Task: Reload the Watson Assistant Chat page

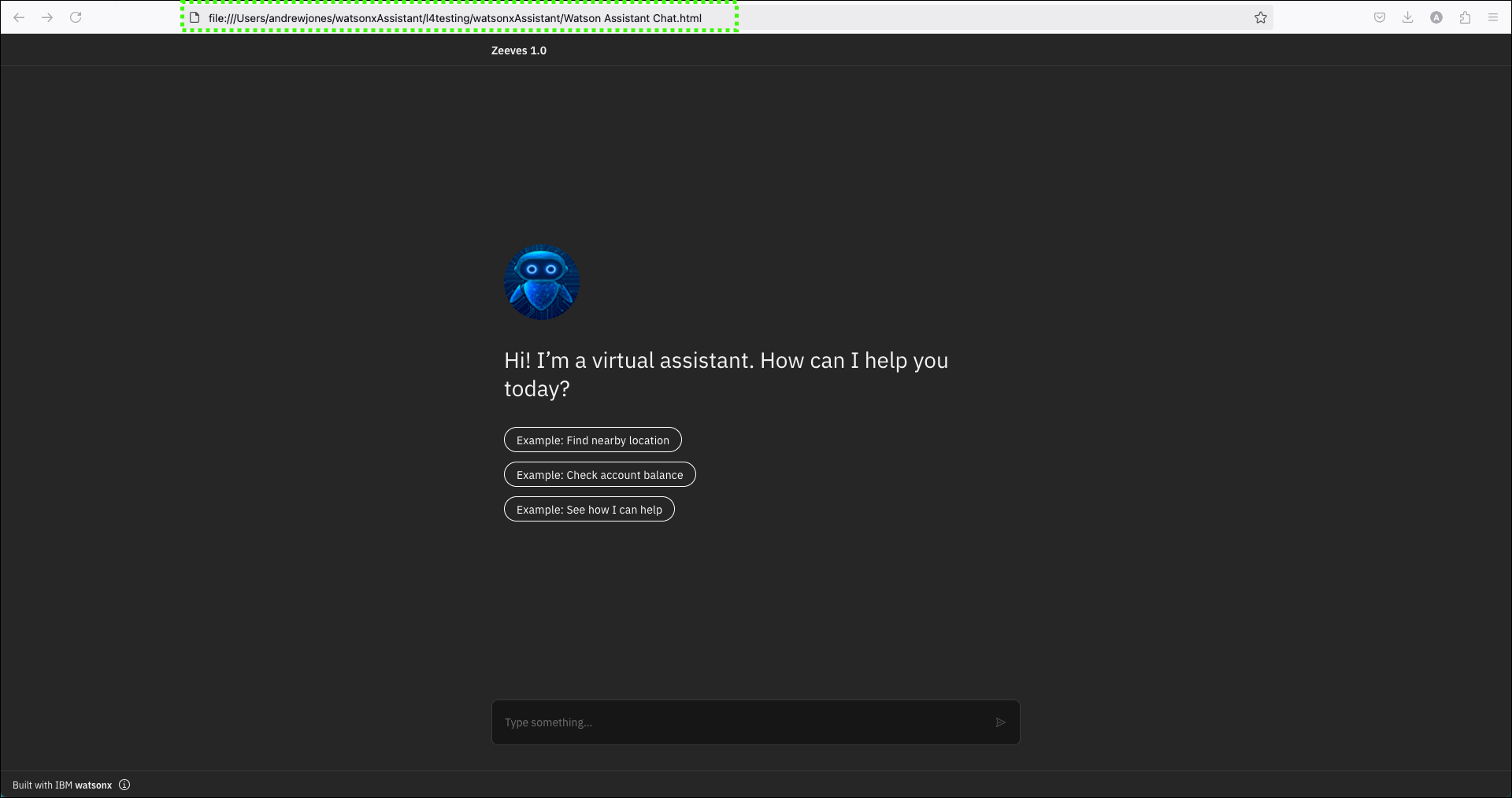Action: (76, 17)
